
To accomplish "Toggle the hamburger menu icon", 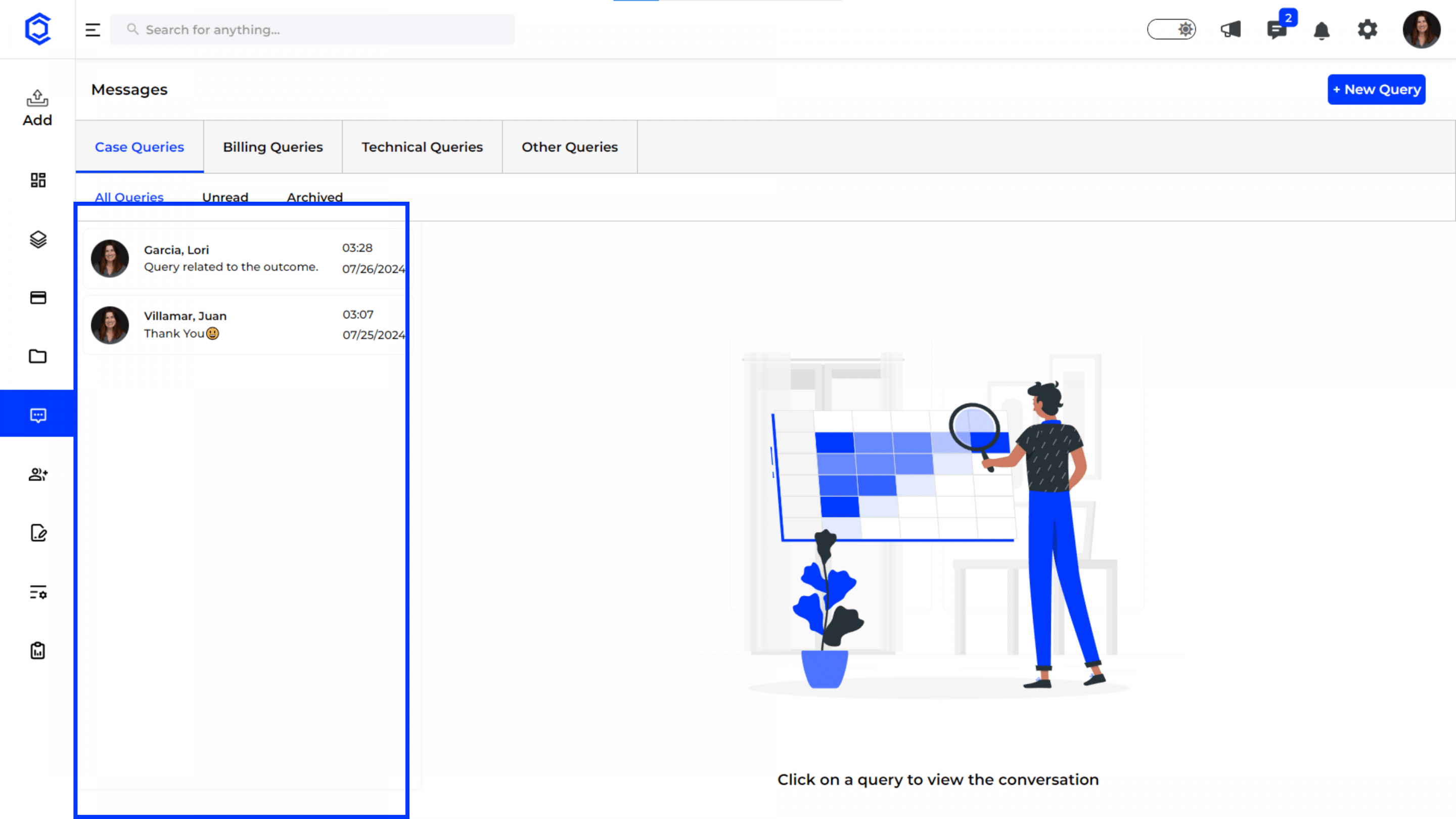I will click(x=93, y=30).
